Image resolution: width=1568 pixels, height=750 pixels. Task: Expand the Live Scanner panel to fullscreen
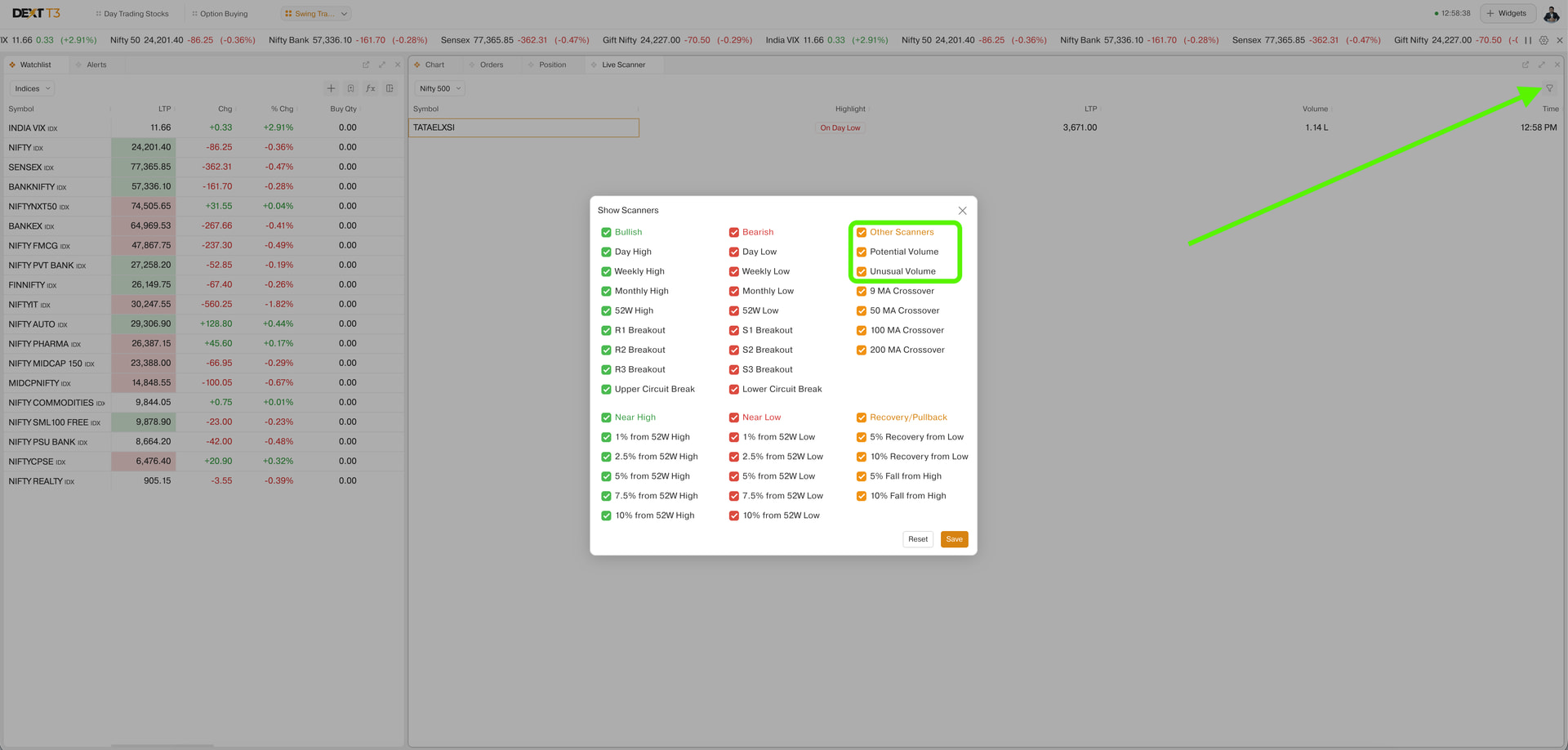[x=1541, y=65]
